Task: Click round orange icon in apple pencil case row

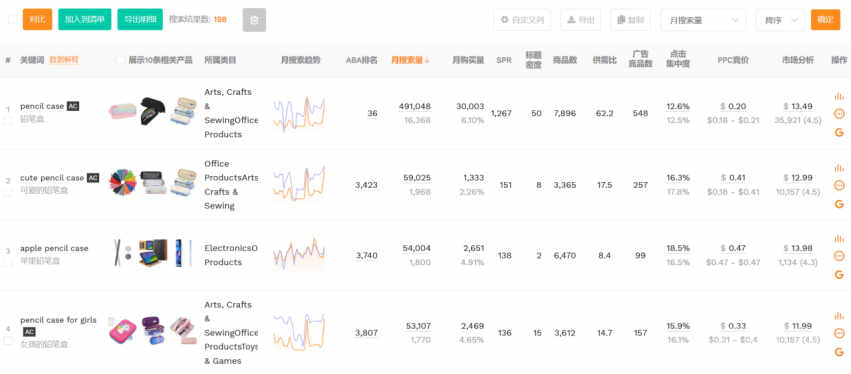Action: click(839, 256)
